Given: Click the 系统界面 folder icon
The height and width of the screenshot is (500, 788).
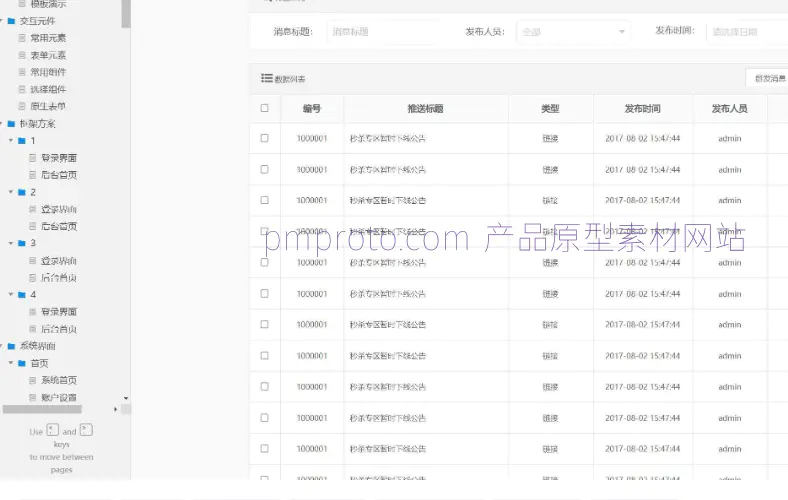Looking at the screenshot, I should [x=11, y=346].
